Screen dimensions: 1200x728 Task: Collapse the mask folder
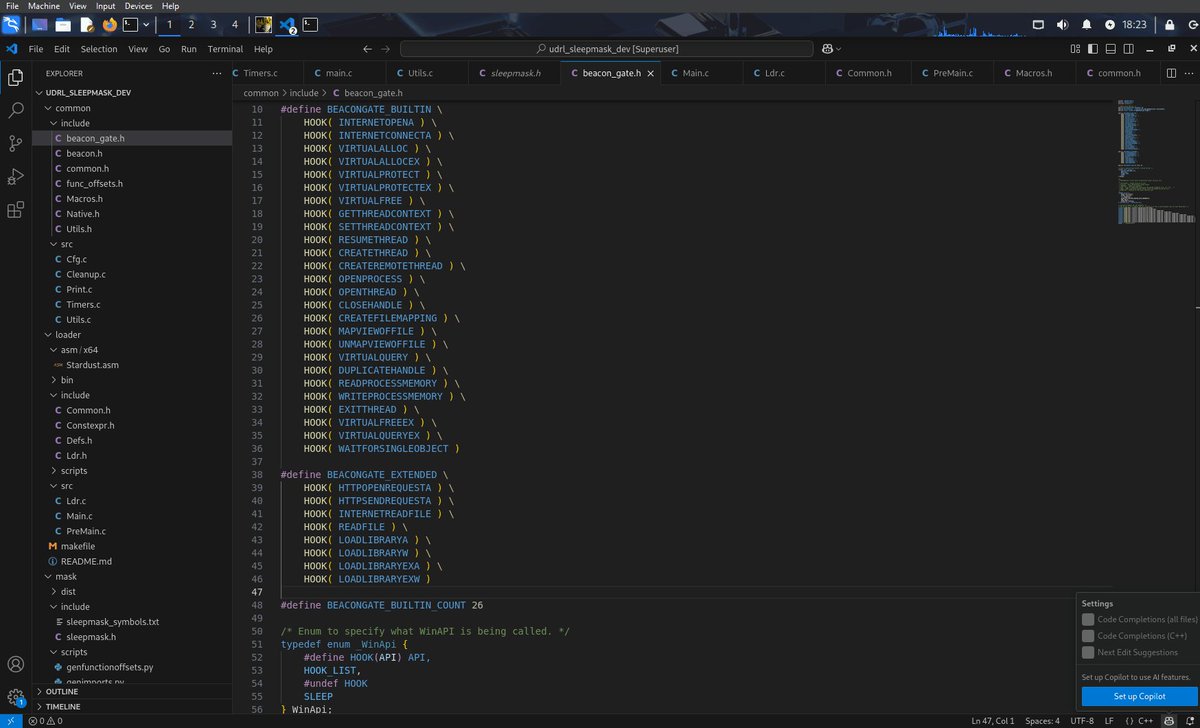click(132, 576)
